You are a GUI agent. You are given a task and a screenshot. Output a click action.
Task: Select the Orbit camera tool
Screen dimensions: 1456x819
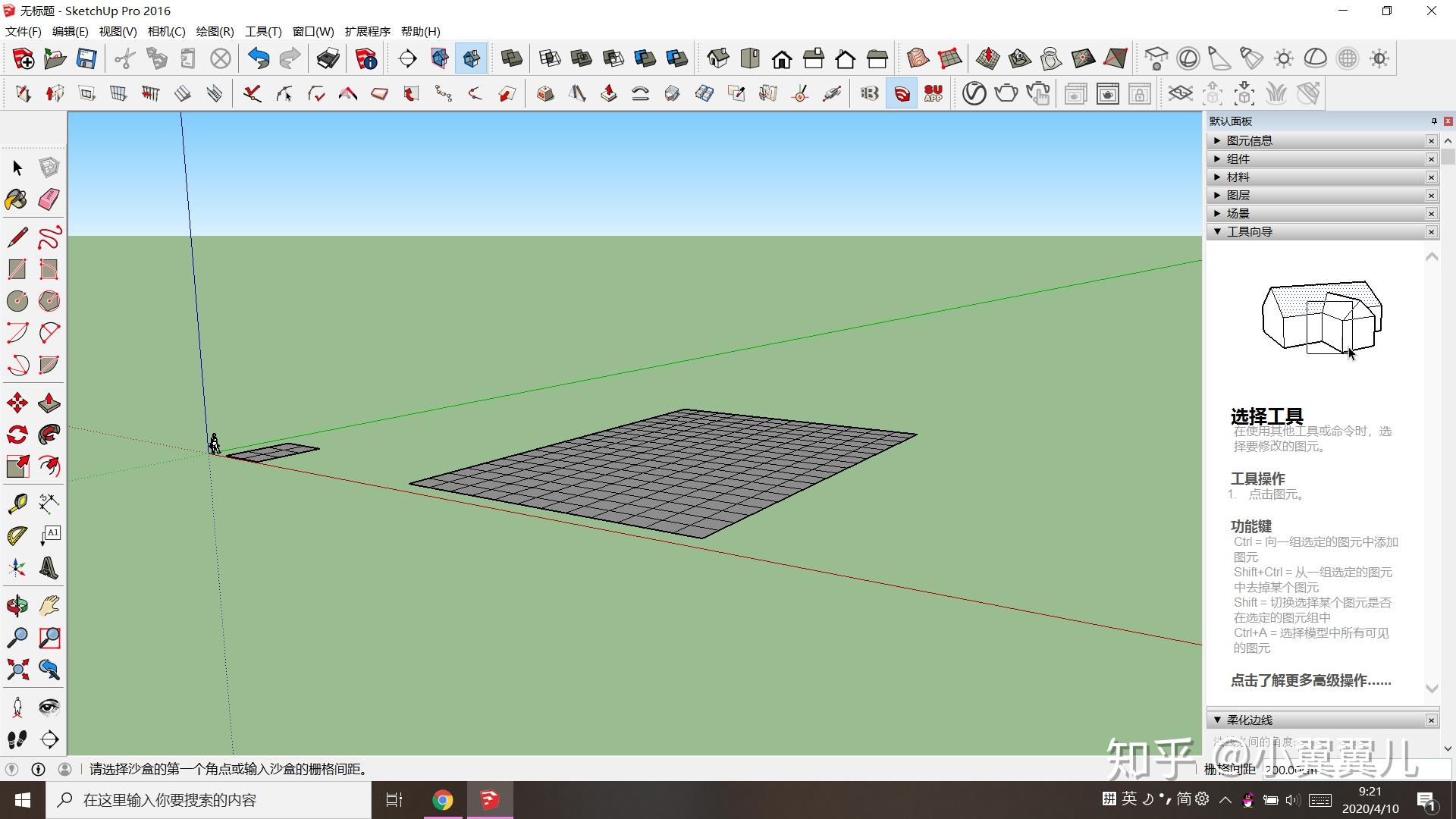coord(17,605)
